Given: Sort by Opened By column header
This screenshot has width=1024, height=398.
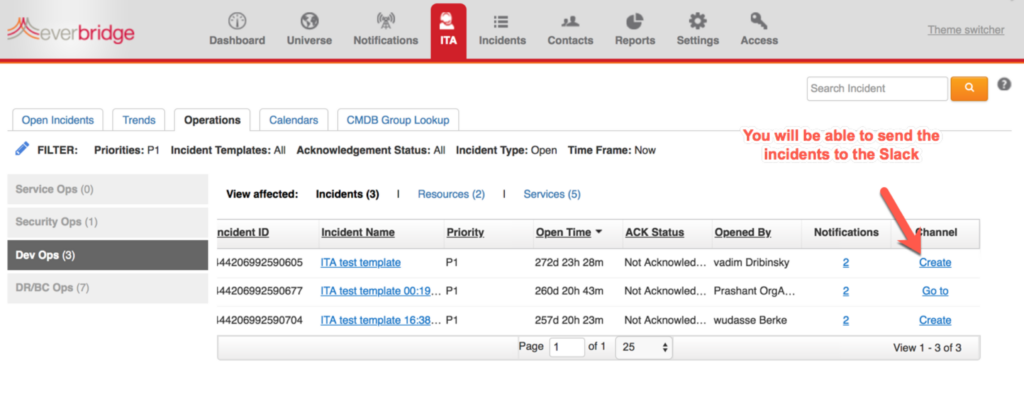Looking at the screenshot, I should click(743, 233).
